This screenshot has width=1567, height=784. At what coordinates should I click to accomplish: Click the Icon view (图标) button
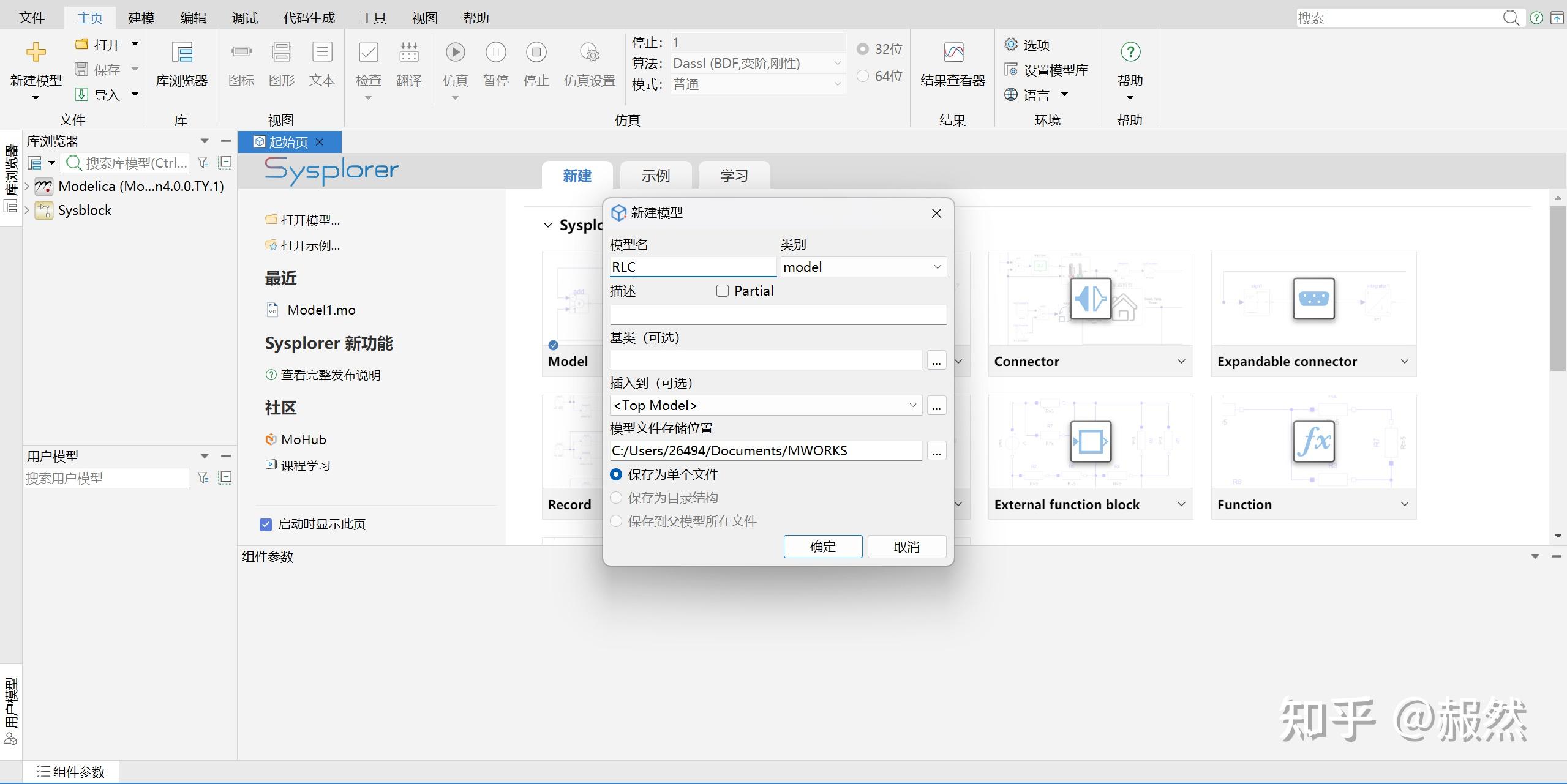(241, 52)
